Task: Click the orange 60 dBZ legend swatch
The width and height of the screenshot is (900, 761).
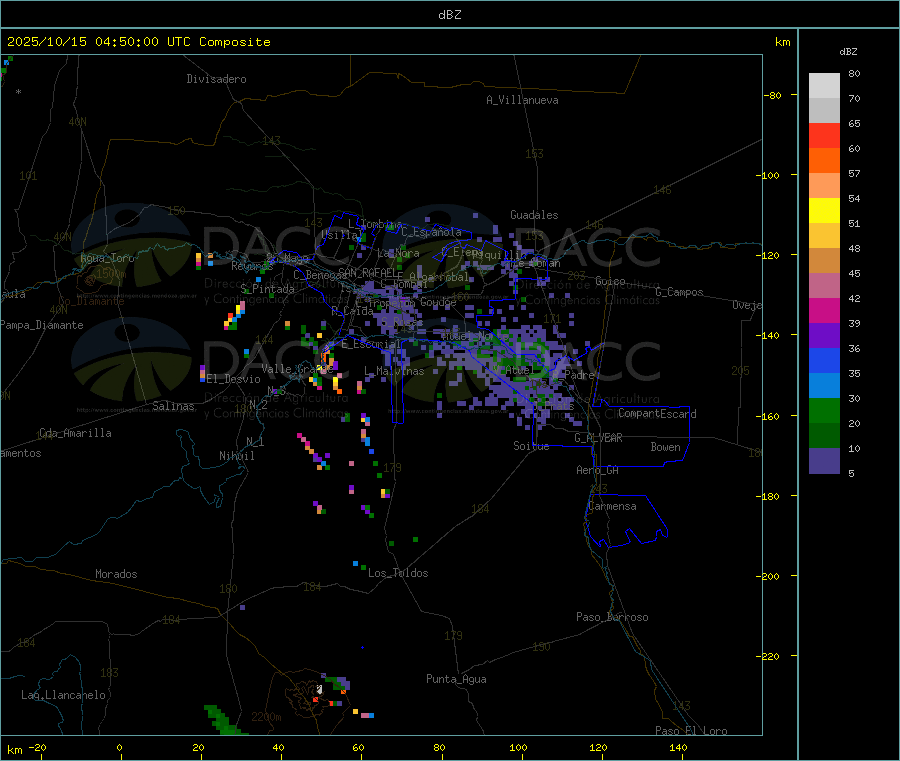Action: tap(824, 160)
